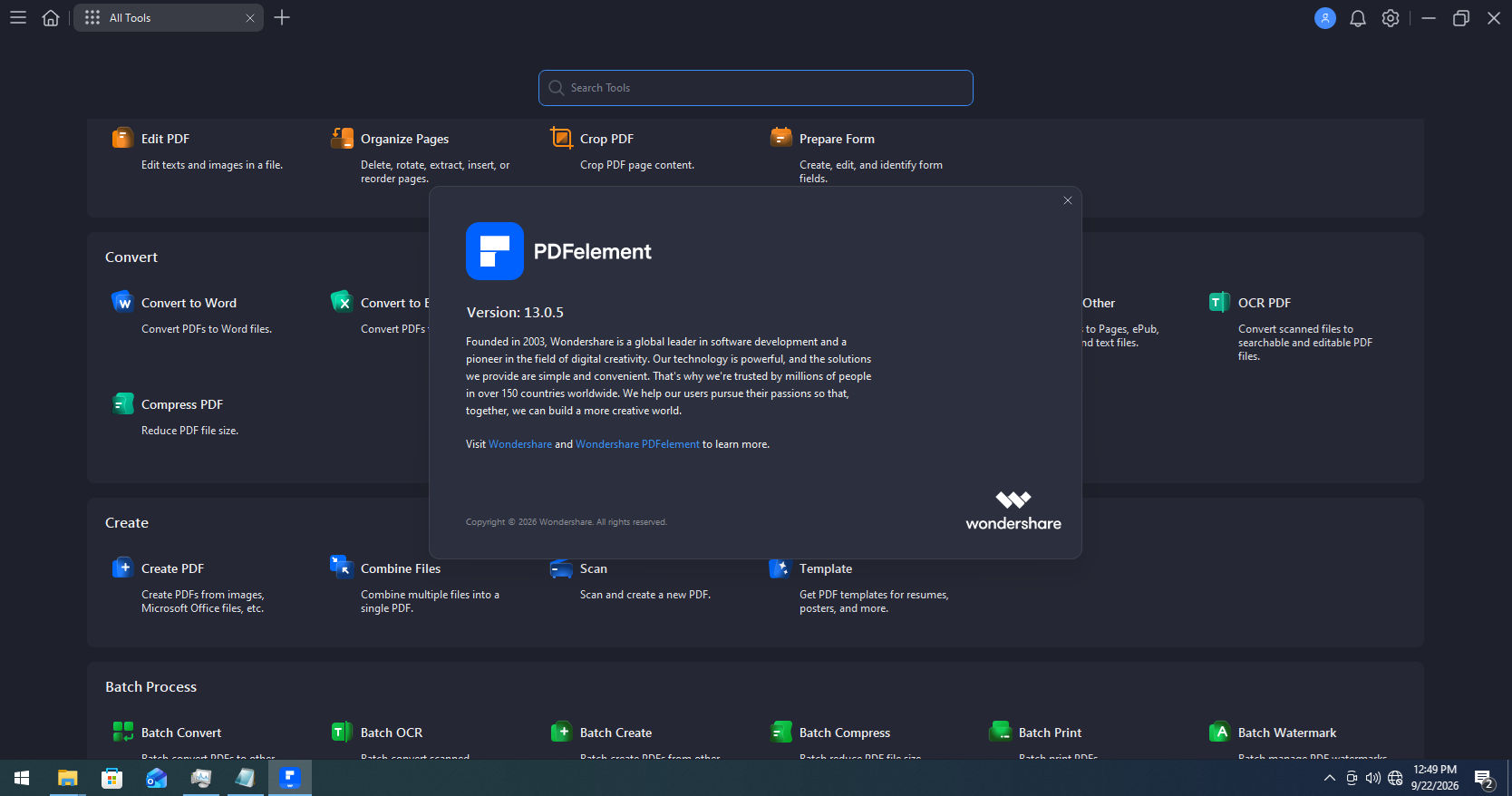Launch Microsoft Store from taskbar
This screenshot has width=1512, height=796.
[x=112, y=778]
